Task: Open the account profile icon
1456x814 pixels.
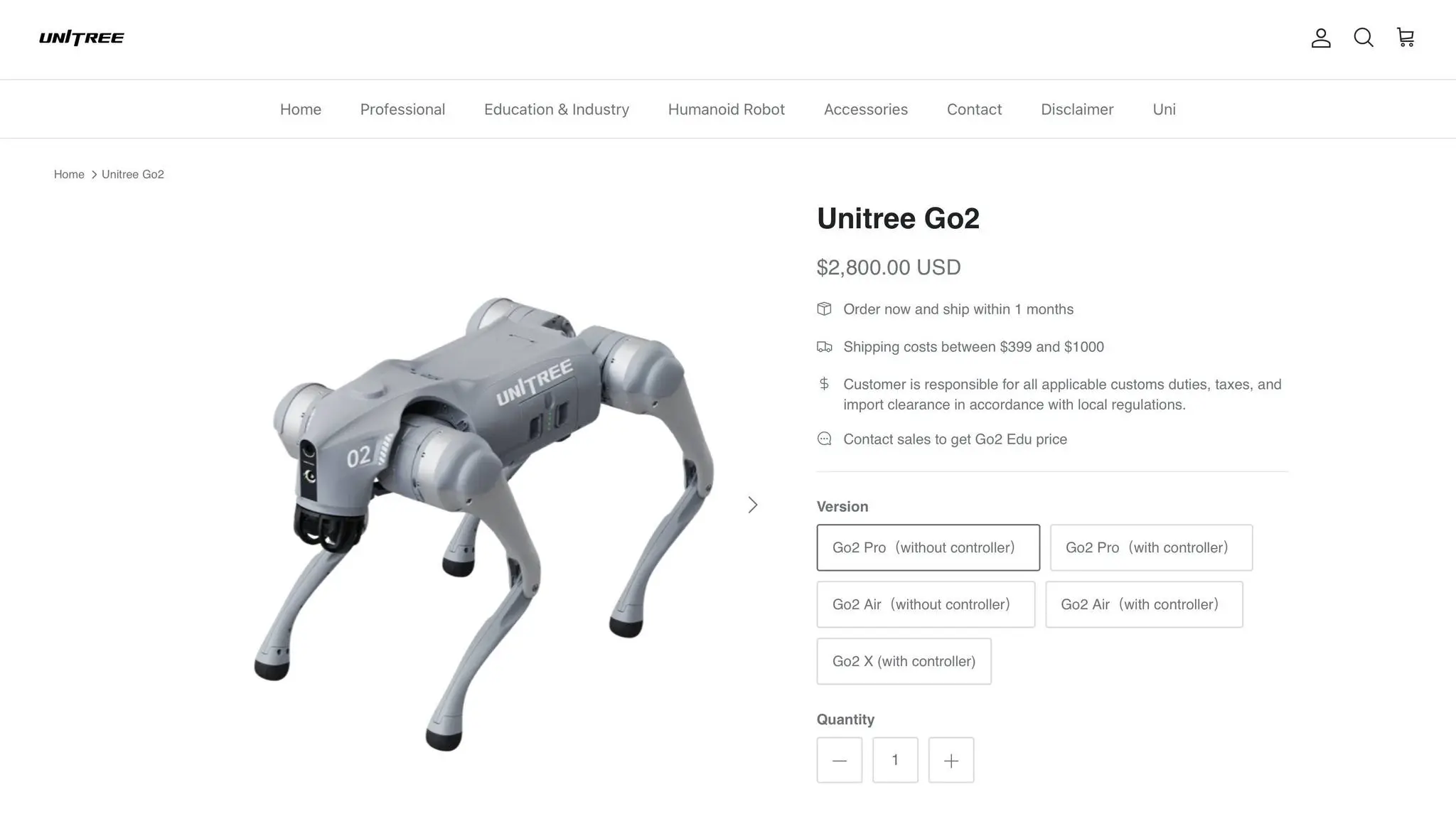Action: (x=1321, y=38)
